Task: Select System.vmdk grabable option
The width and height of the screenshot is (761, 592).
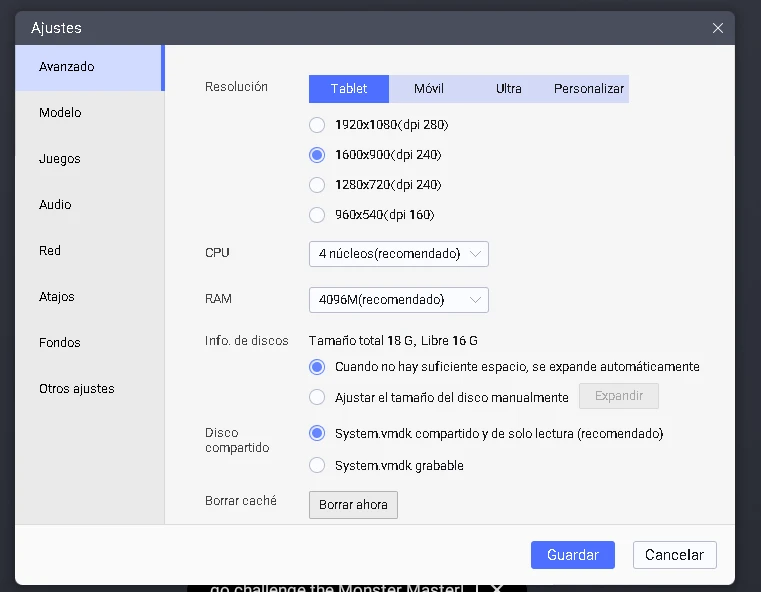Action: [x=317, y=465]
